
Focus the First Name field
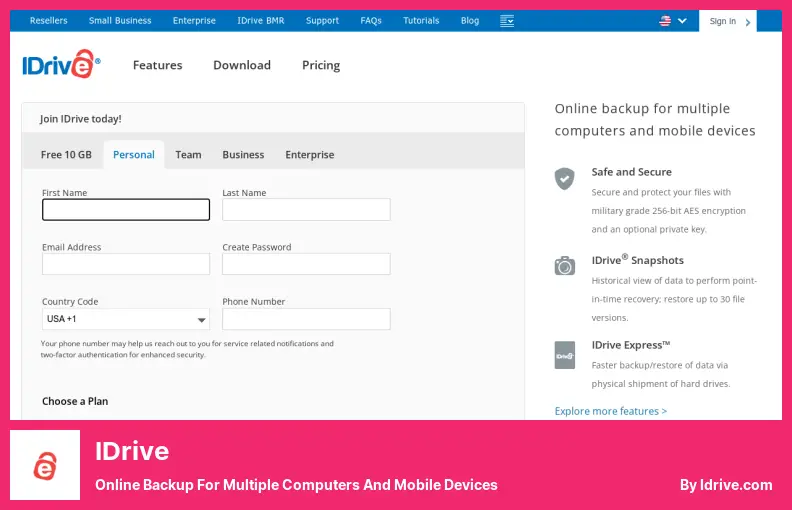[x=126, y=210]
